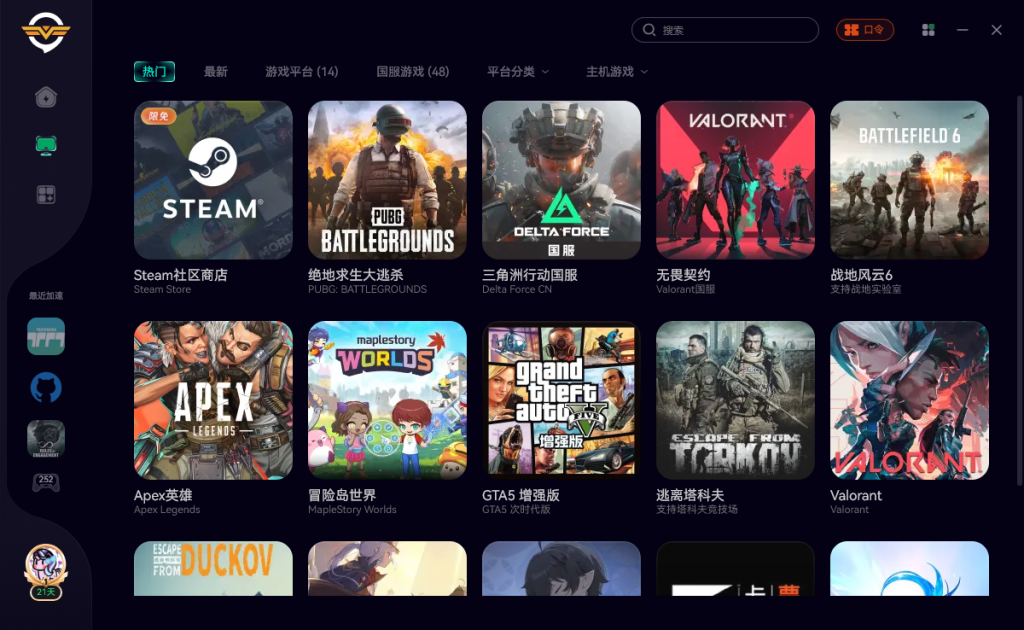
Task: Select the Apex英雄 game cover
Action: pos(213,400)
